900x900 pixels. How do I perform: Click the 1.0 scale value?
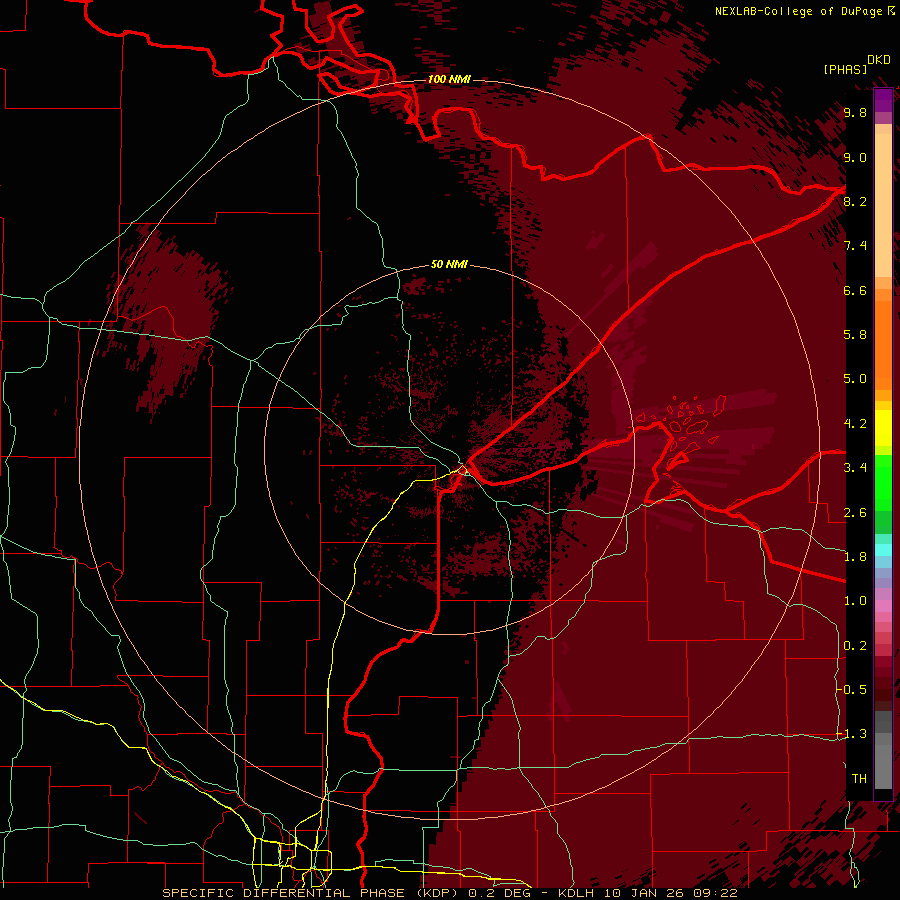point(855,601)
